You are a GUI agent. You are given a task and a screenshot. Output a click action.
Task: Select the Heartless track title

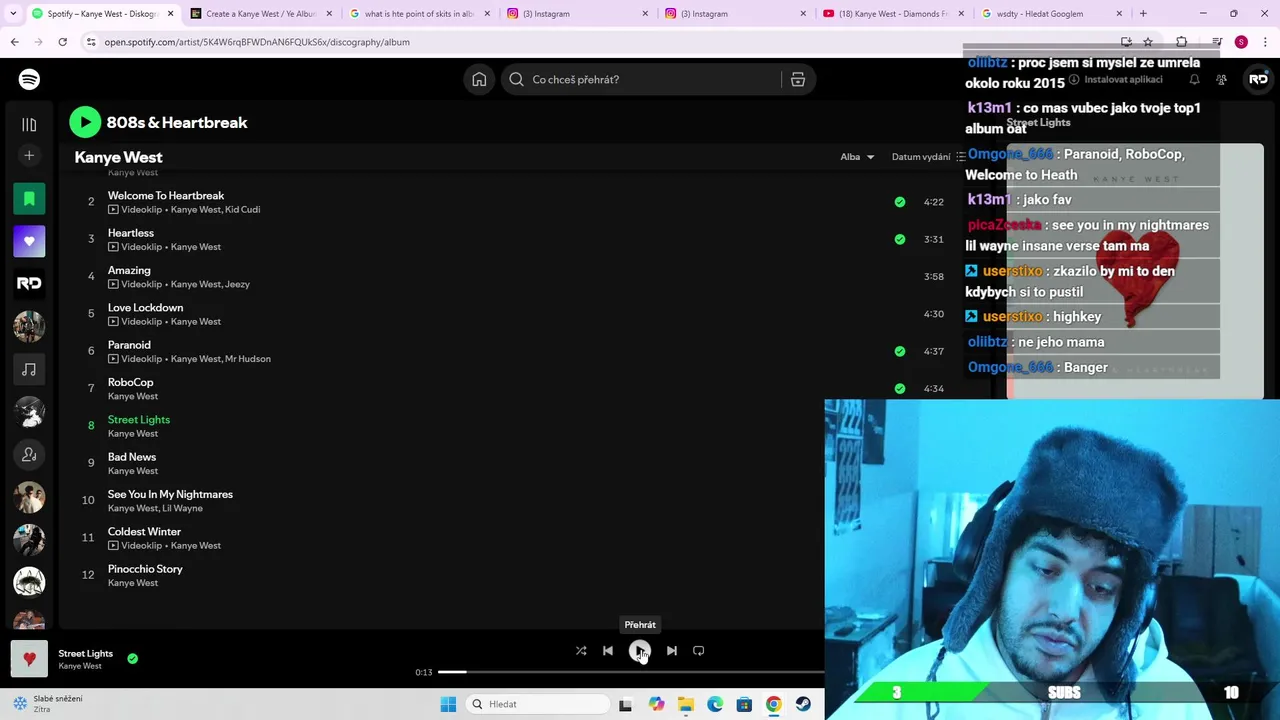[x=131, y=233]
